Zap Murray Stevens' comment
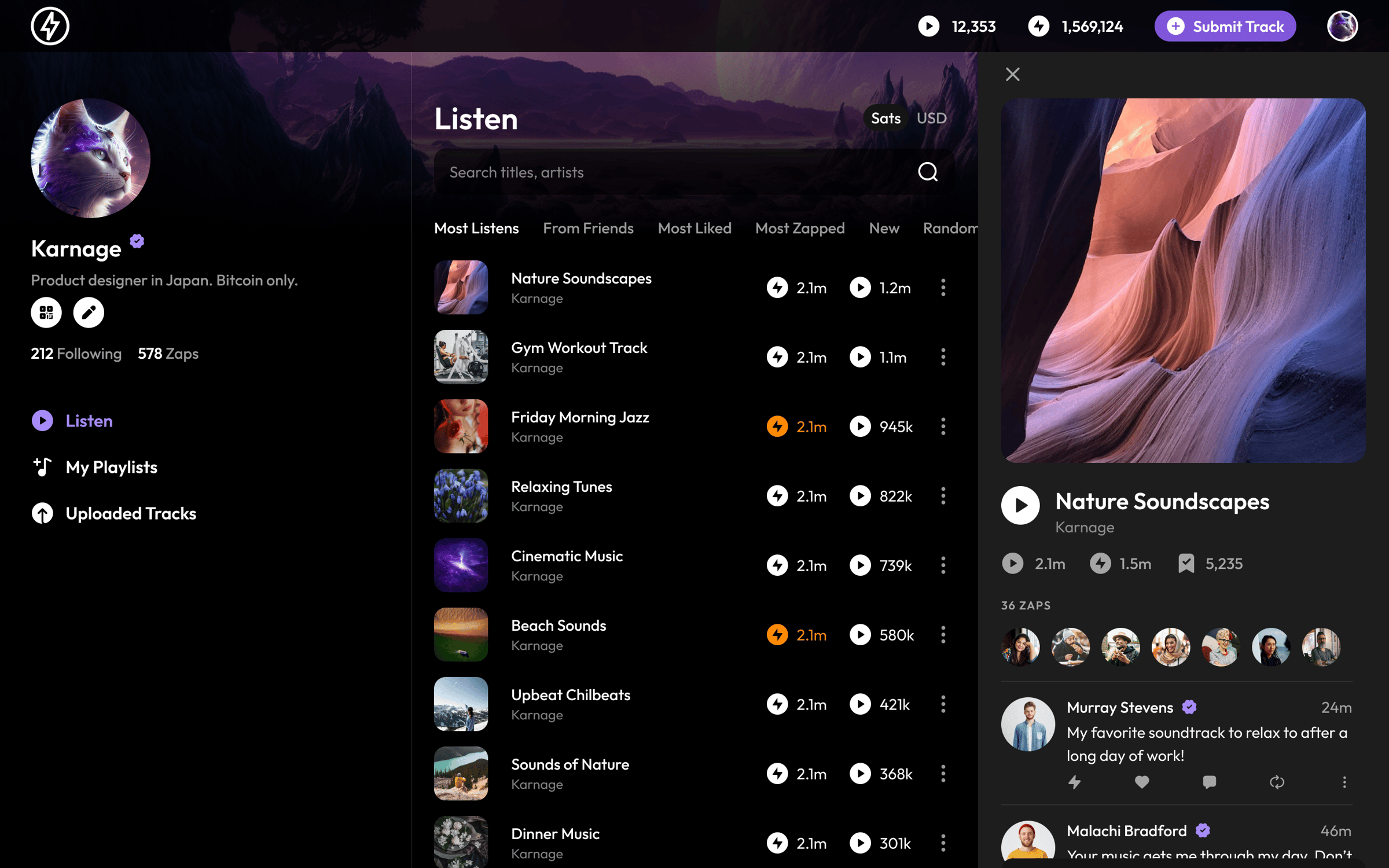This screenshot has height=868, width=1389. pyautogui.click(x=1075, y=782)
